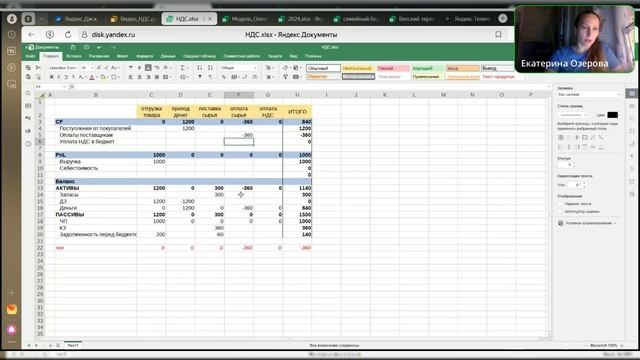Click the AutoSum sigma icon
640x360 pixels.
(x=183, y=68)
